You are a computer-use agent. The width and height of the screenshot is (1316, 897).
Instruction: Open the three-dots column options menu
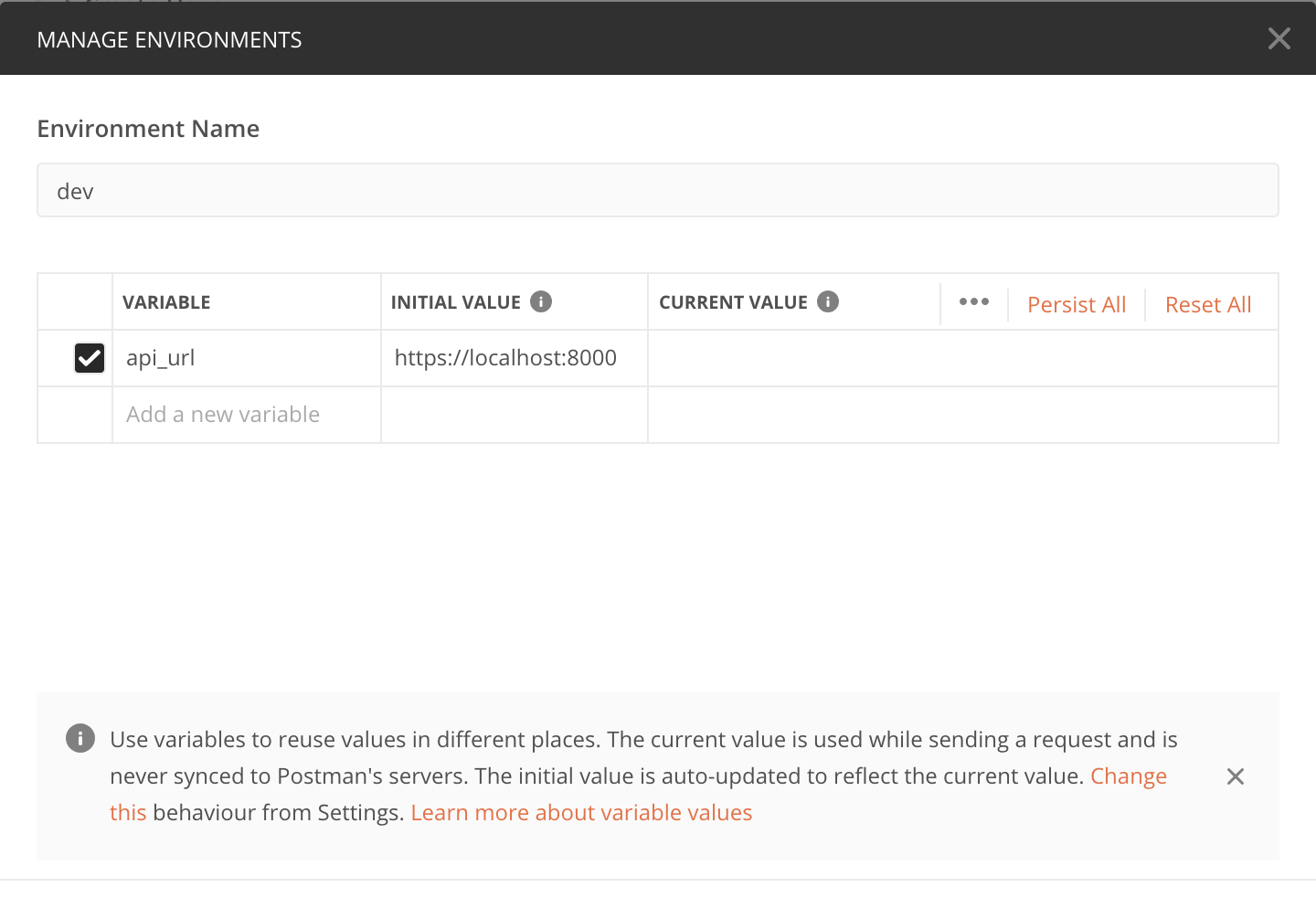[974, 302]
